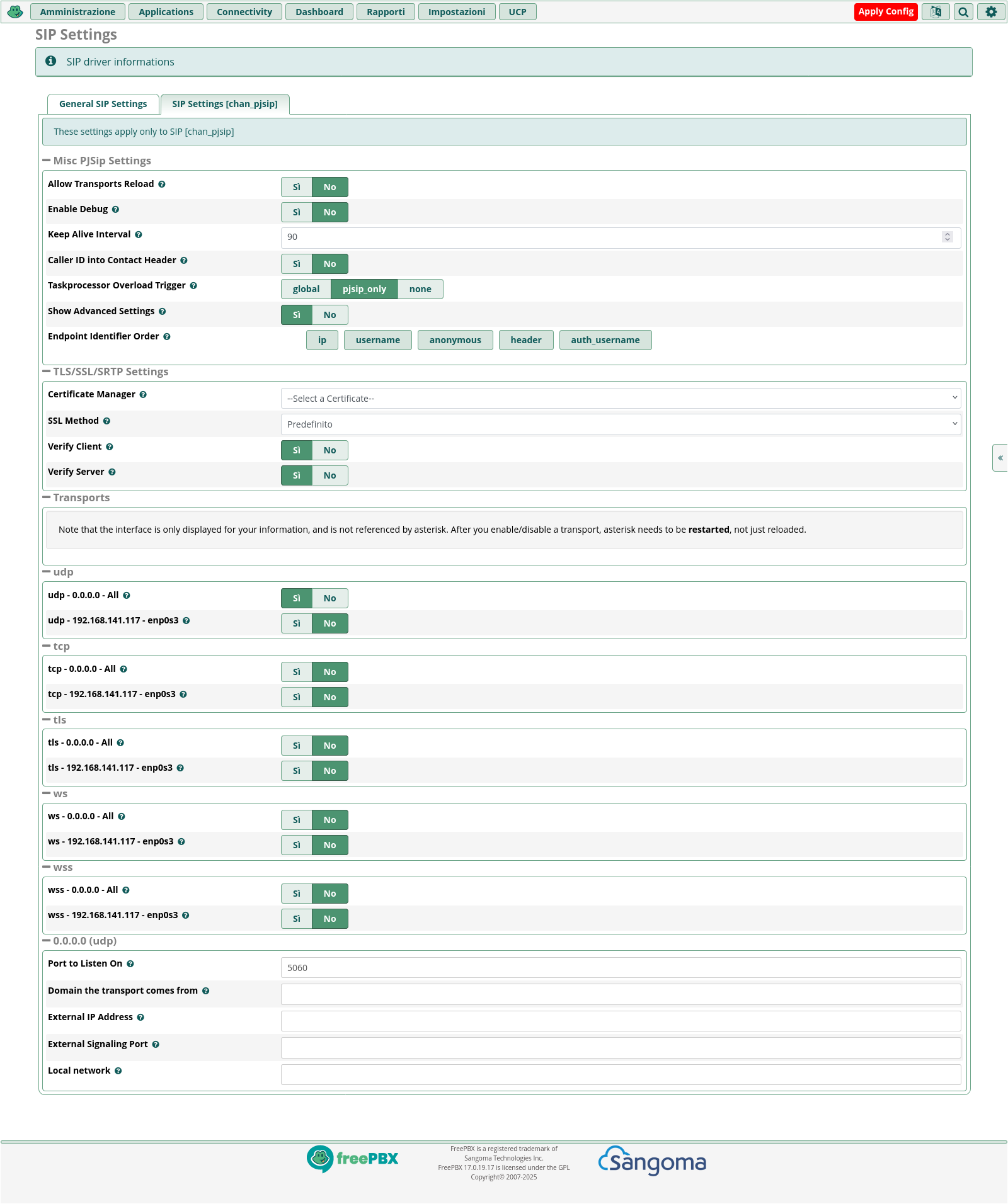Screen dimensions: 1008x1204
Task: Open the Rapporti menu
Action: click(x=386, y=12)
